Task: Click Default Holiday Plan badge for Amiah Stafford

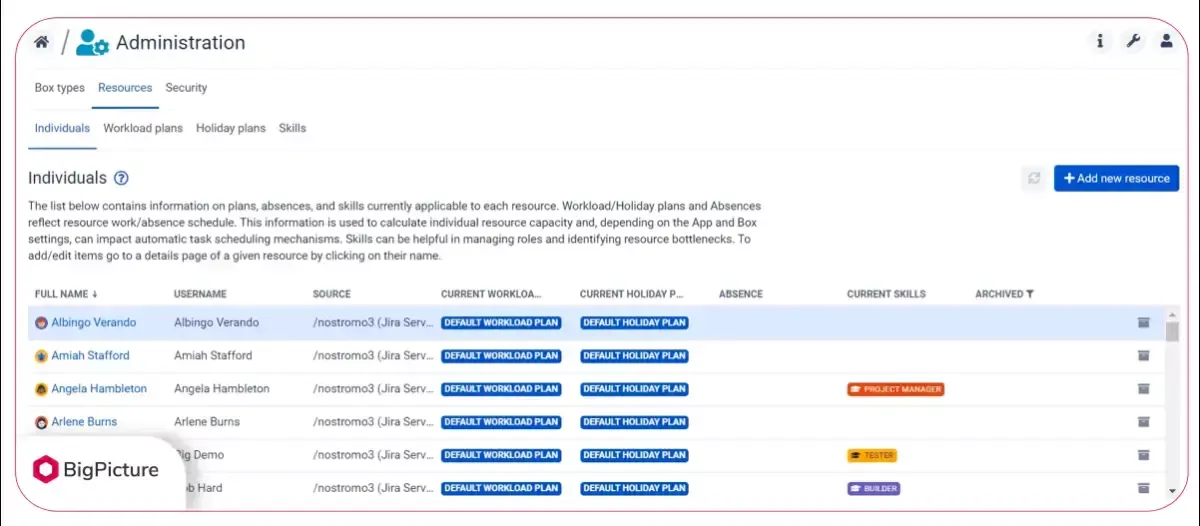Action: 634,356
